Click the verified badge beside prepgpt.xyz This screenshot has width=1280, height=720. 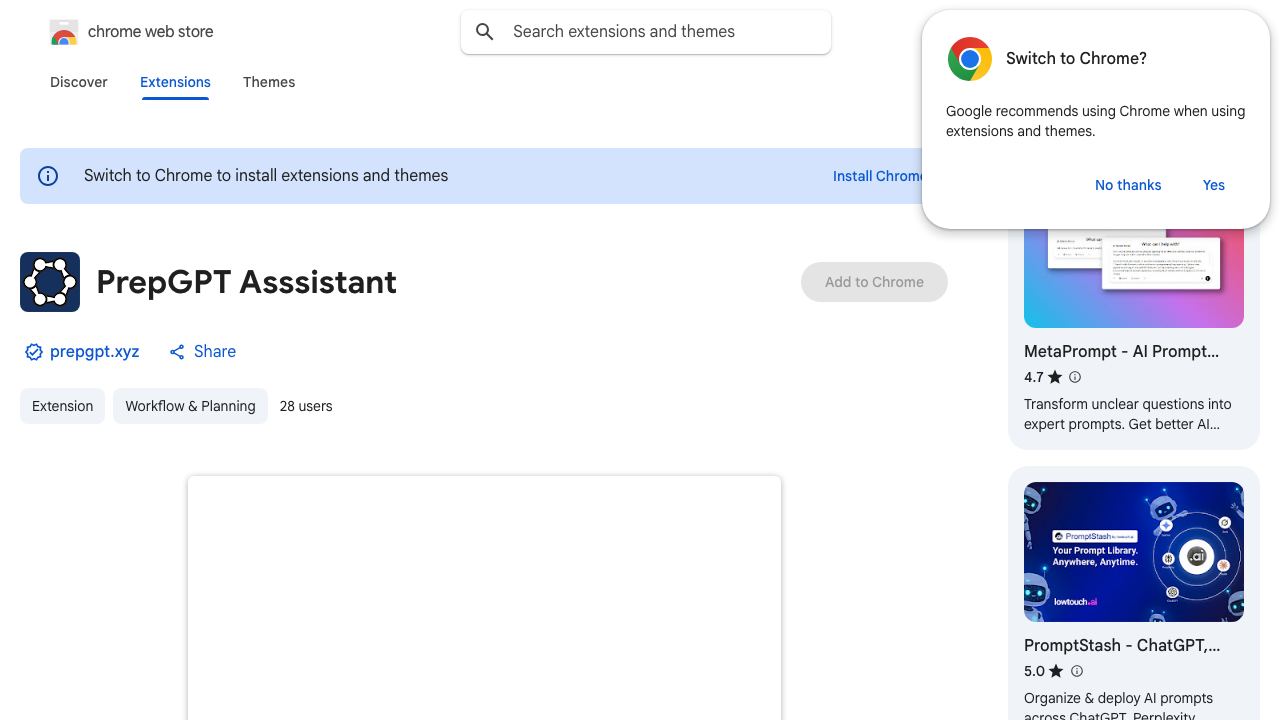pyautogui.click(x=34, y=352)
